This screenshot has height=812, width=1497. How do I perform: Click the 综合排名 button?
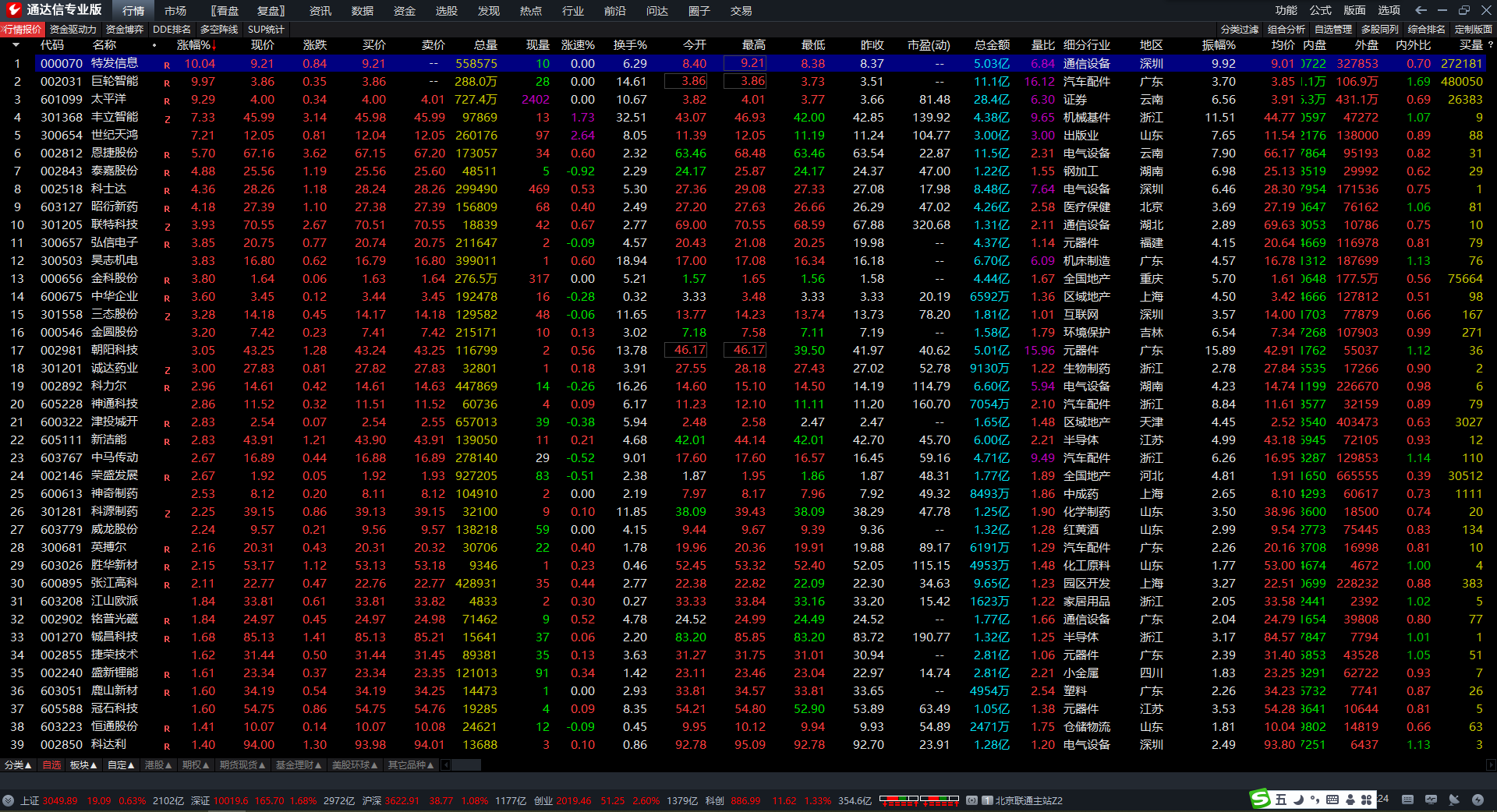(1427, 30)
